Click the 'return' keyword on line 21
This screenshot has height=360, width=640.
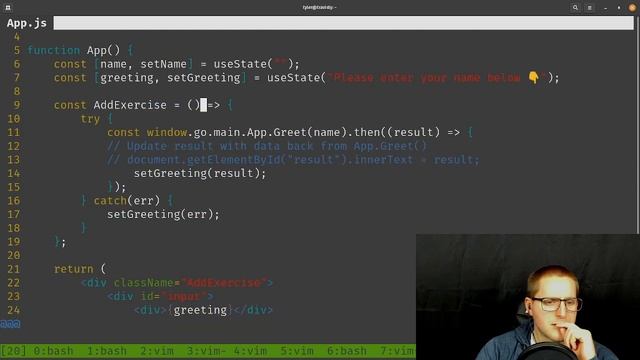coord(73,269)
